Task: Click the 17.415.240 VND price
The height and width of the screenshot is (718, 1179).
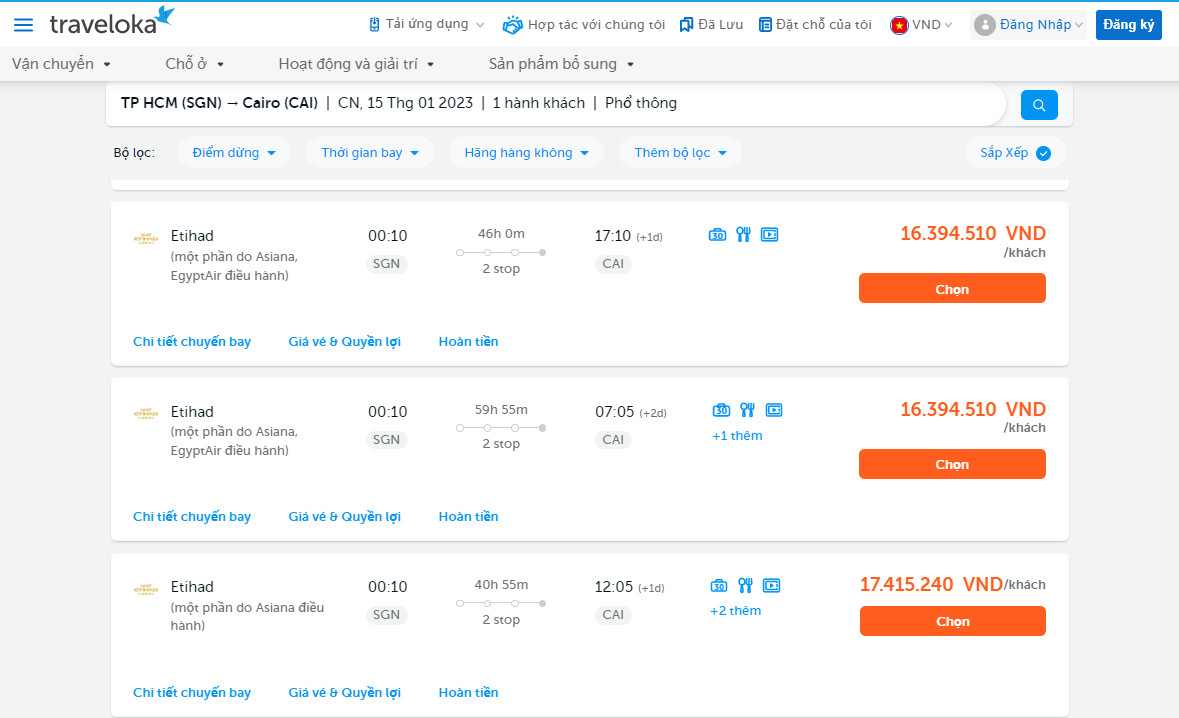Action: (x=931, y=584)
